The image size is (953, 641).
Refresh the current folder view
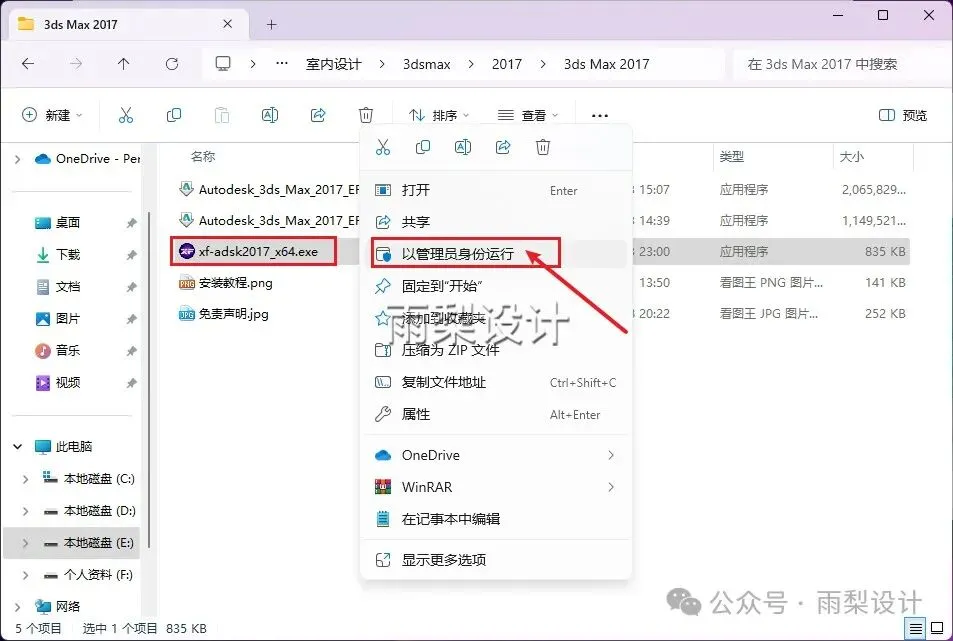[x=172, y=64]
